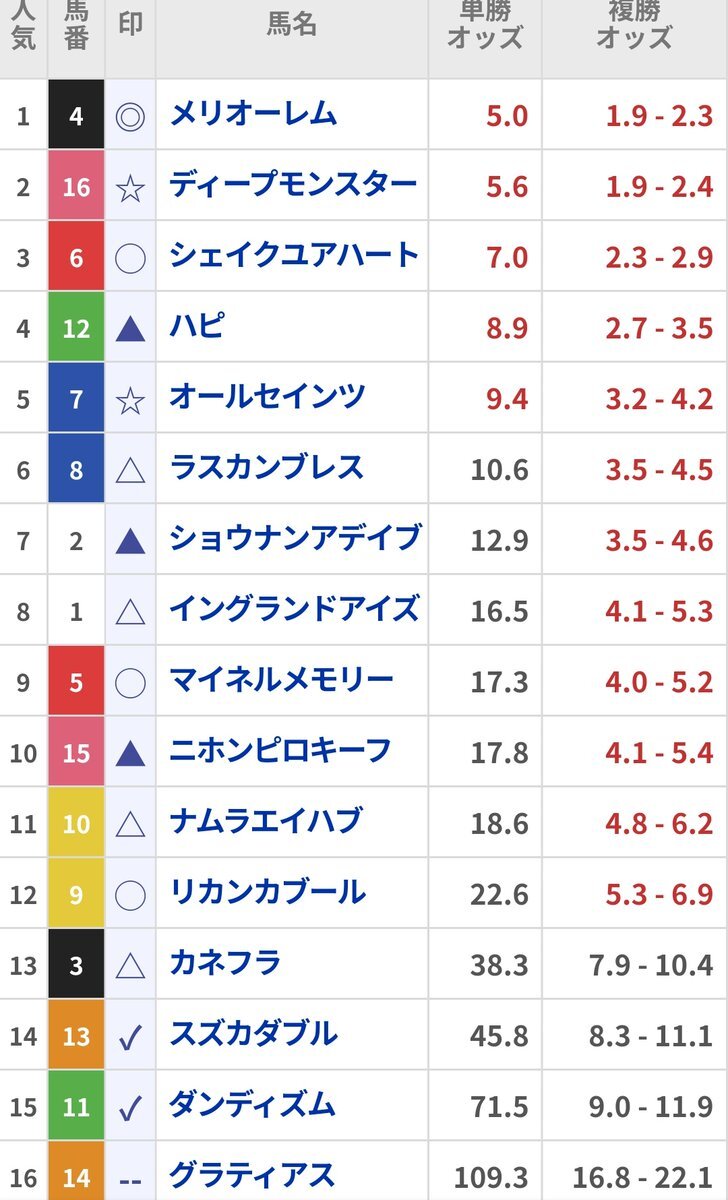The image size is (728, 1200).
Task: Click the yellow number 10 swatch
Action: pos(76,823)
